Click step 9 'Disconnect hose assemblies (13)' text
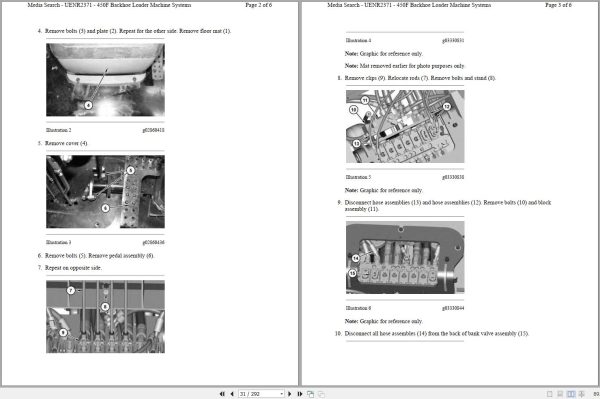Viewport: 600px width, 399px height. 448,205
